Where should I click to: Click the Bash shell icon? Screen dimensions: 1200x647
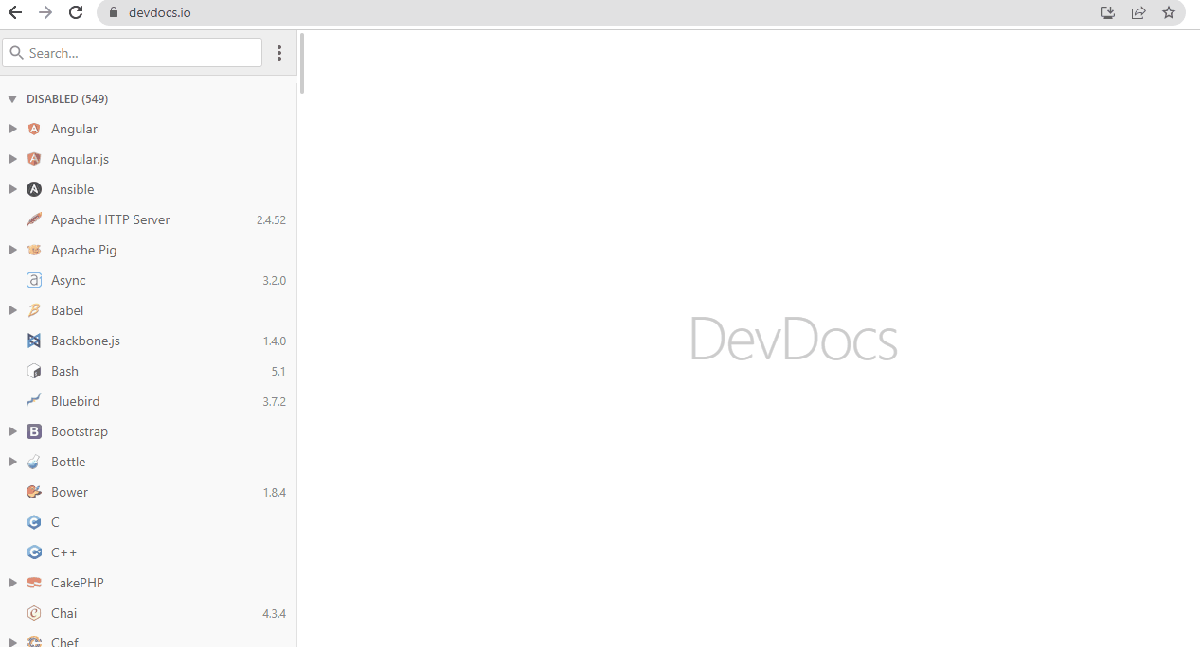[35, 371]
